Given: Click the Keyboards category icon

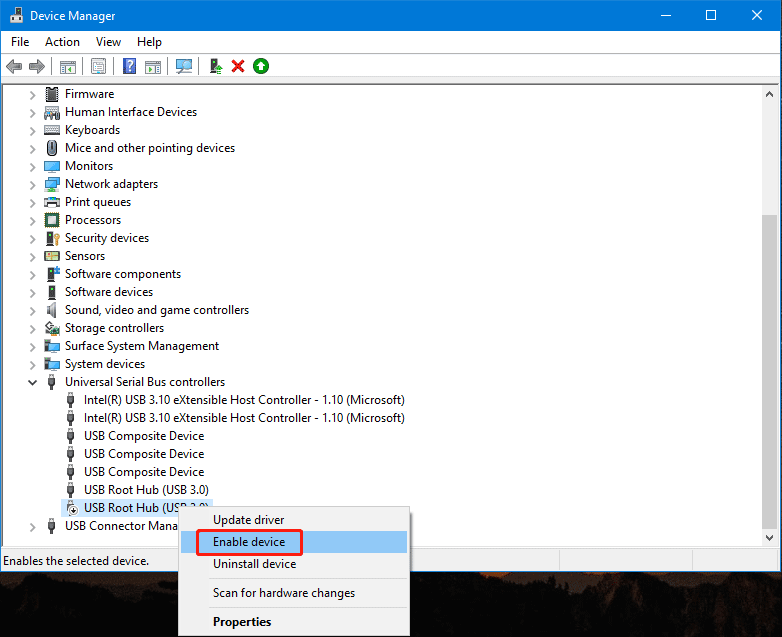Looking at the screenshot, I should point(52,130).
